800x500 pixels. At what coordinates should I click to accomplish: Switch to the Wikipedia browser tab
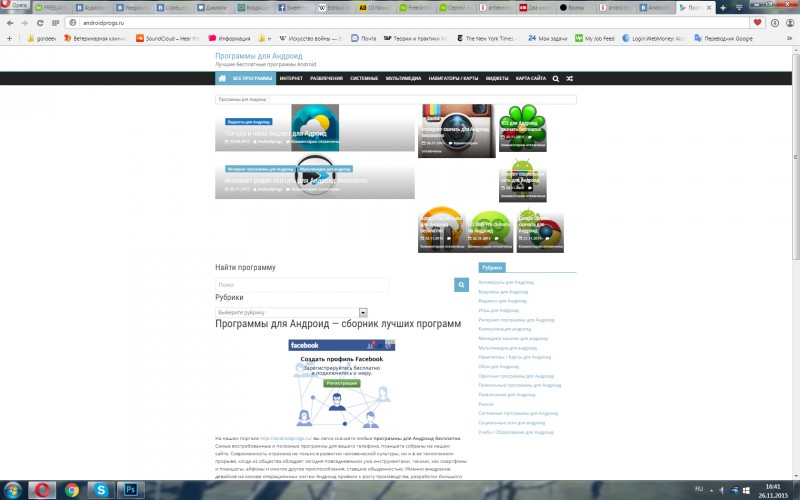[x=335, y=8]
